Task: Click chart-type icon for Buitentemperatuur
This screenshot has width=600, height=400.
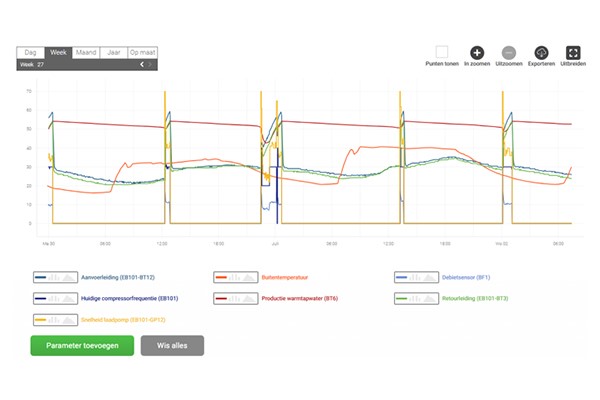Action: (236, 277)
